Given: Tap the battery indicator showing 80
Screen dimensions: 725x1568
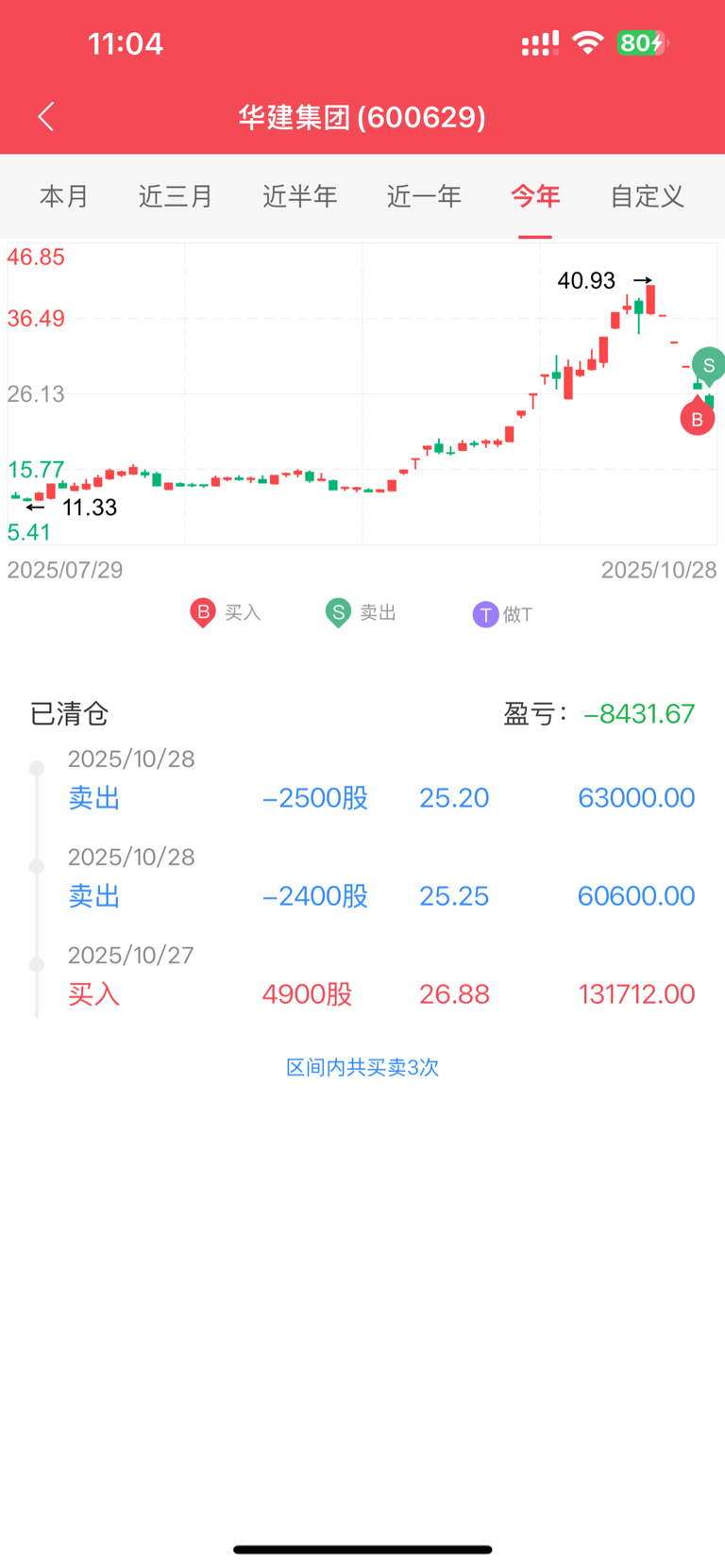Looking at the screenshot, I should coord(642,42).
